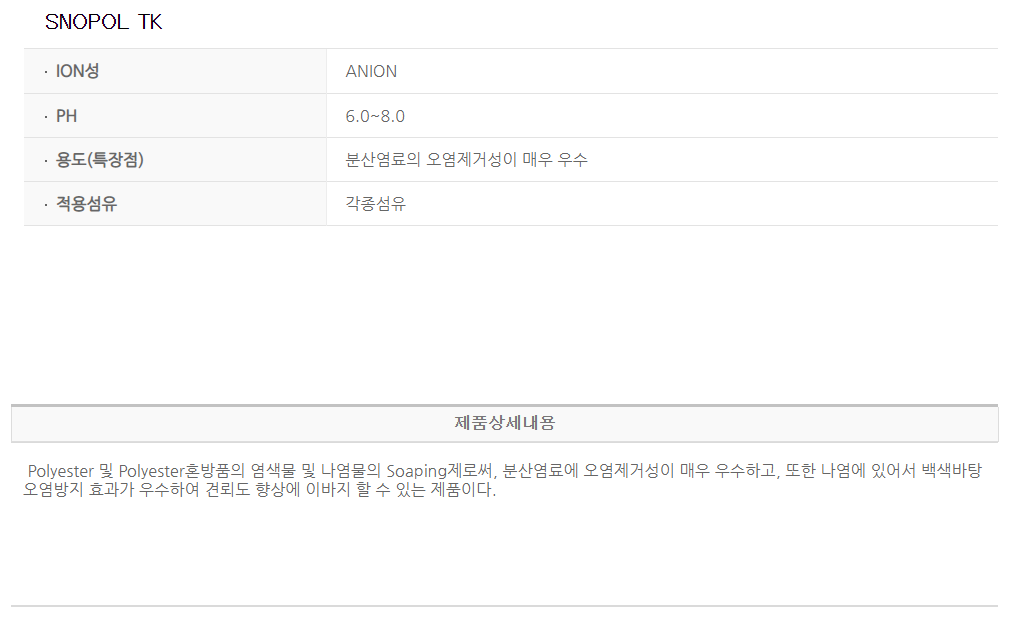Screen dimensions: 1009x617
Task: Click the 분산염료의 오염제거성이 매우 우수 value
Action: [466, 160]
